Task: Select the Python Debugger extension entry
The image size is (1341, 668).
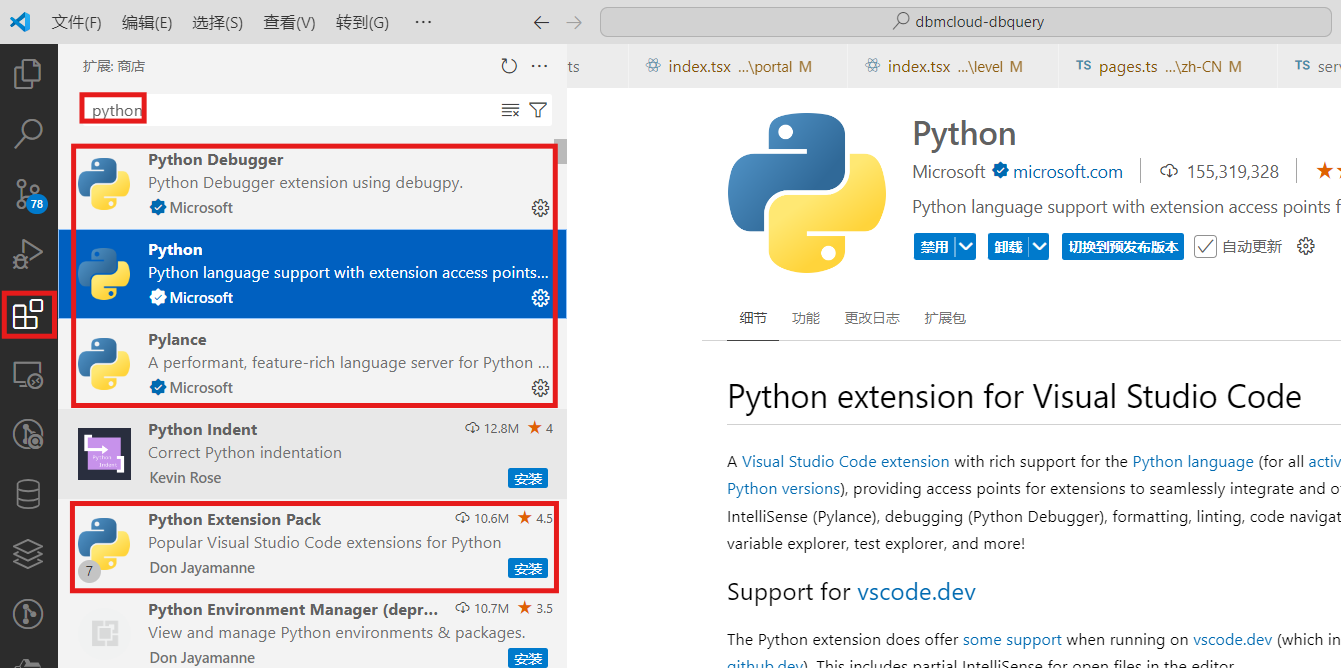Action: pyautogui.click(x=312, y=184)
